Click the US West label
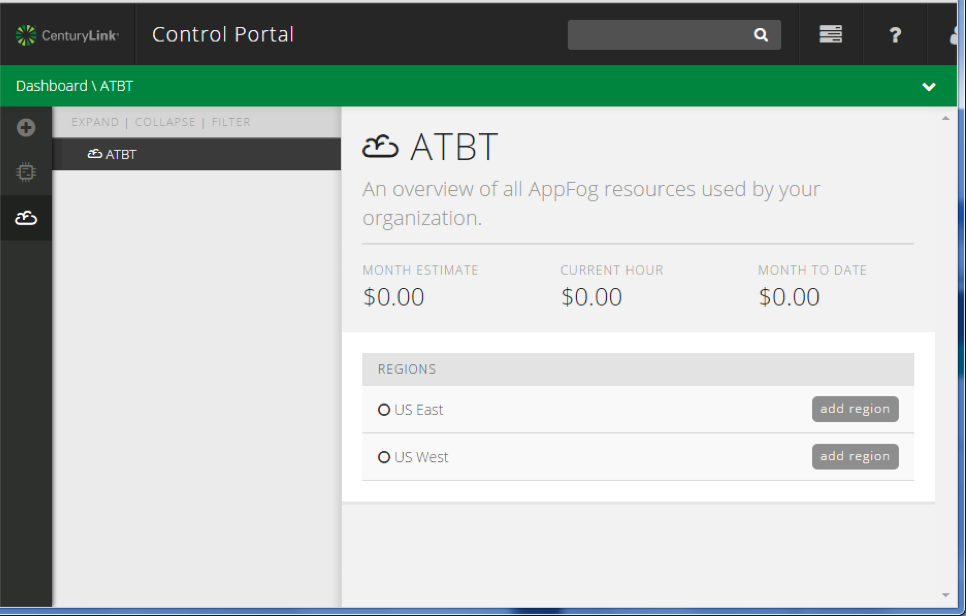 point(421,457)
